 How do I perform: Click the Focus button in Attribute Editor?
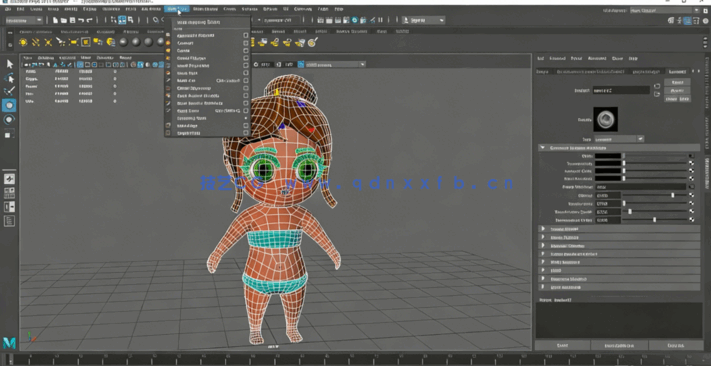[677, 82]
